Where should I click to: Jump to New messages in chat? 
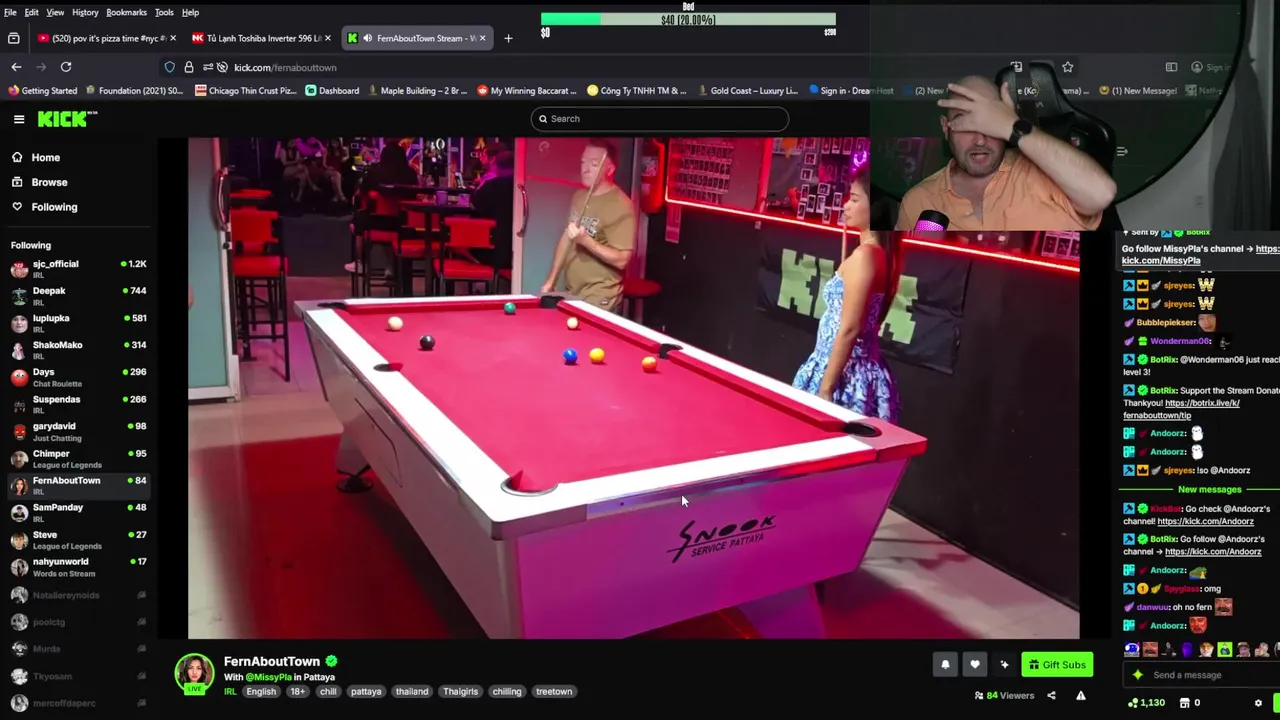tap(1209, 490)
